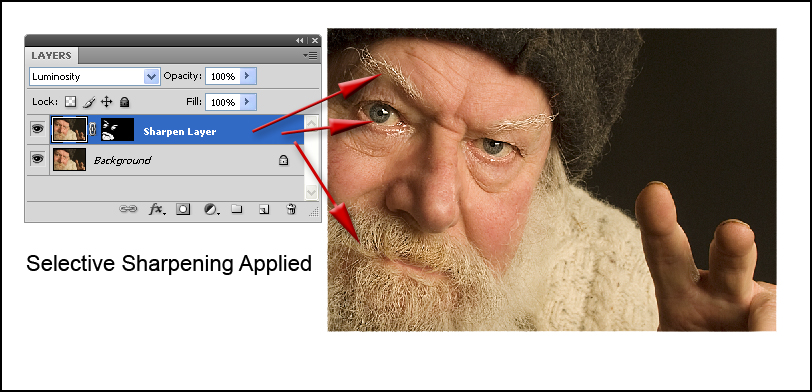Enable lock transparent pixels
Image resolution: width=812 pixels, height=392 pixels.
point(71,102)
